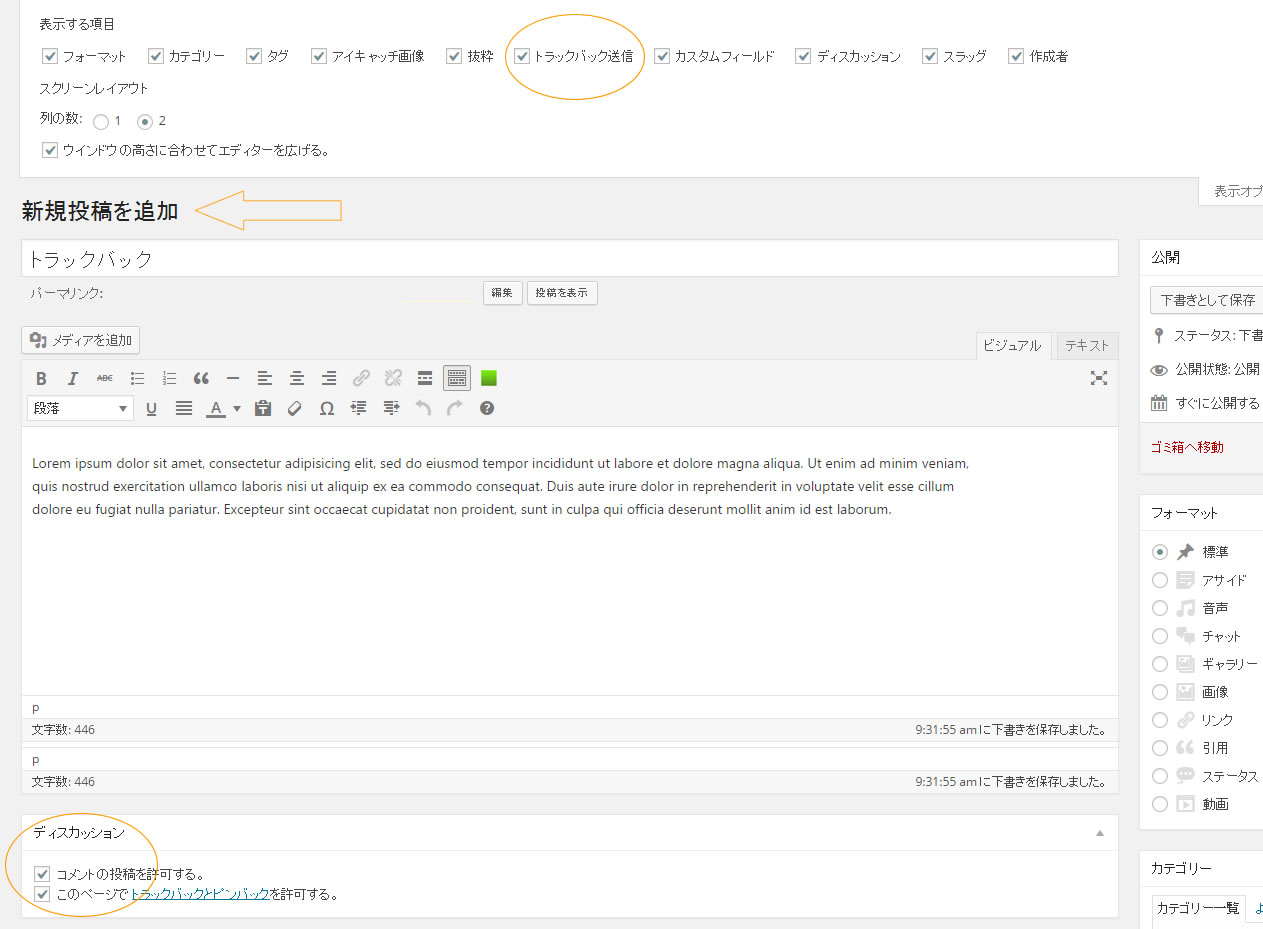This screenshot has height=929, width=1263.
Task: Create a bulleted list
Action: click(137, 378)
